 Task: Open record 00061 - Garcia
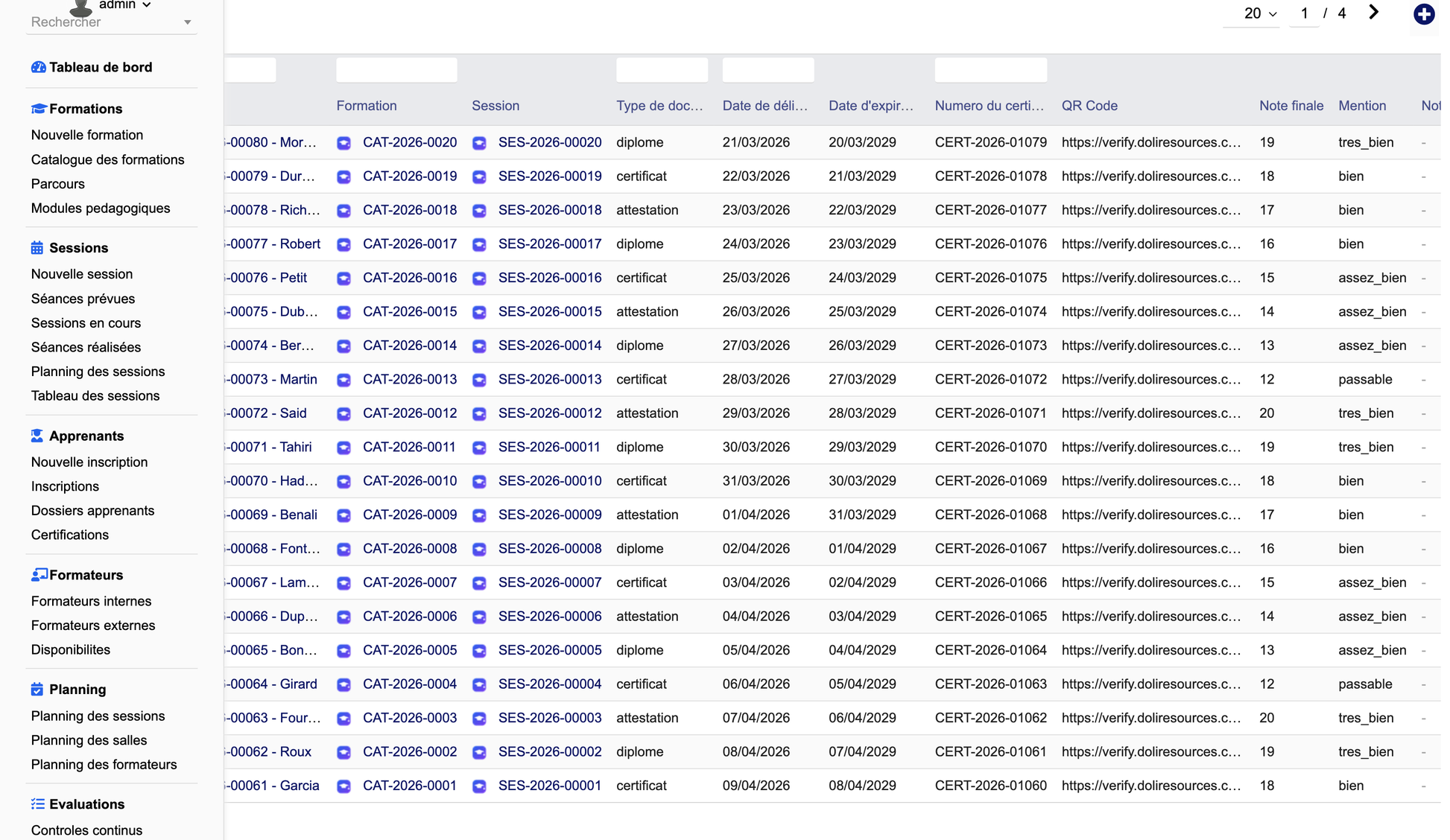272,786
